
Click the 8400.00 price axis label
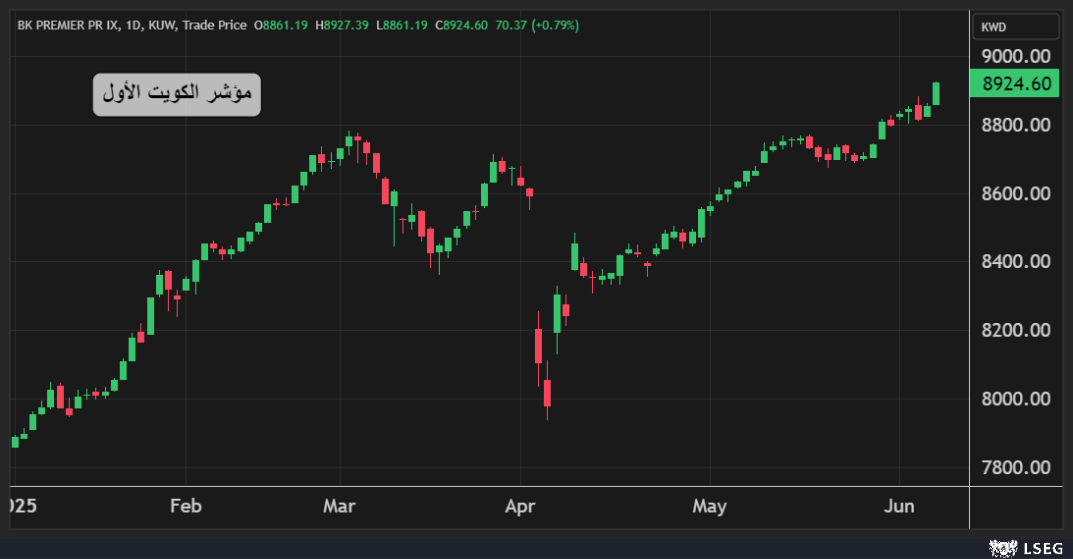click(1015, 262)
